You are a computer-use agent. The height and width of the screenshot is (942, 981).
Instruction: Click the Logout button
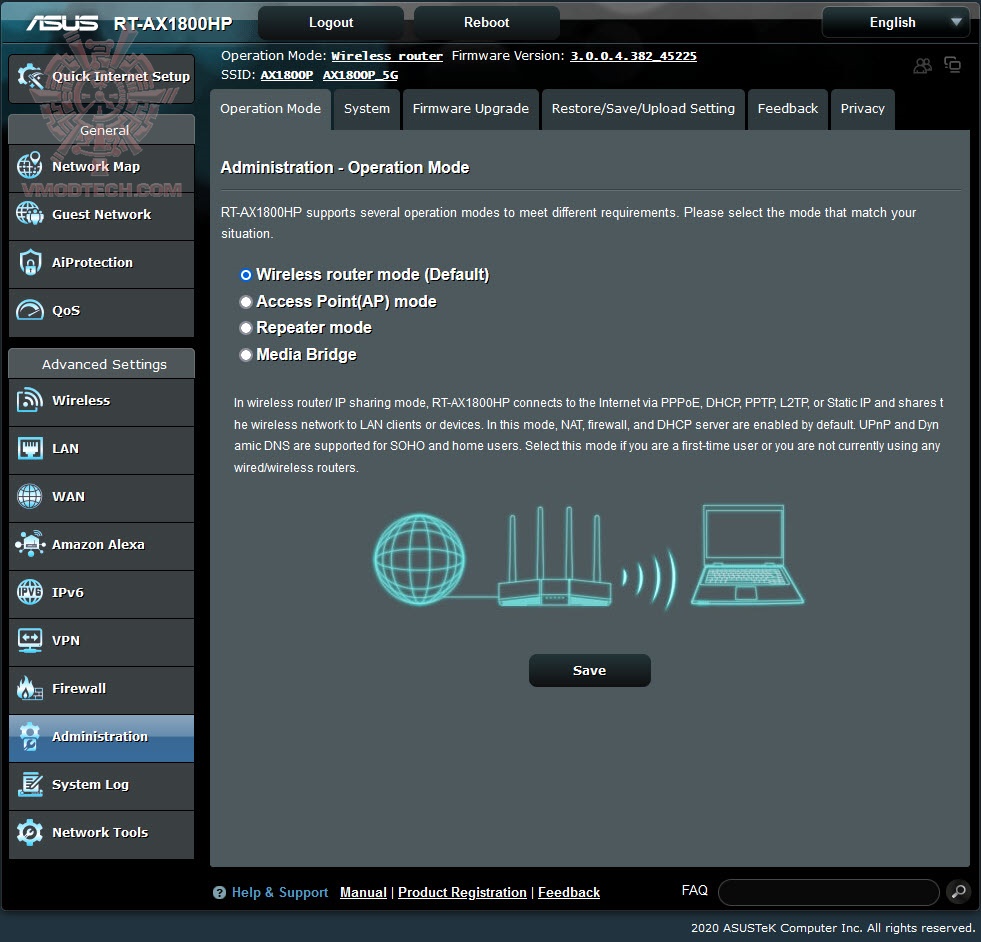331,23
